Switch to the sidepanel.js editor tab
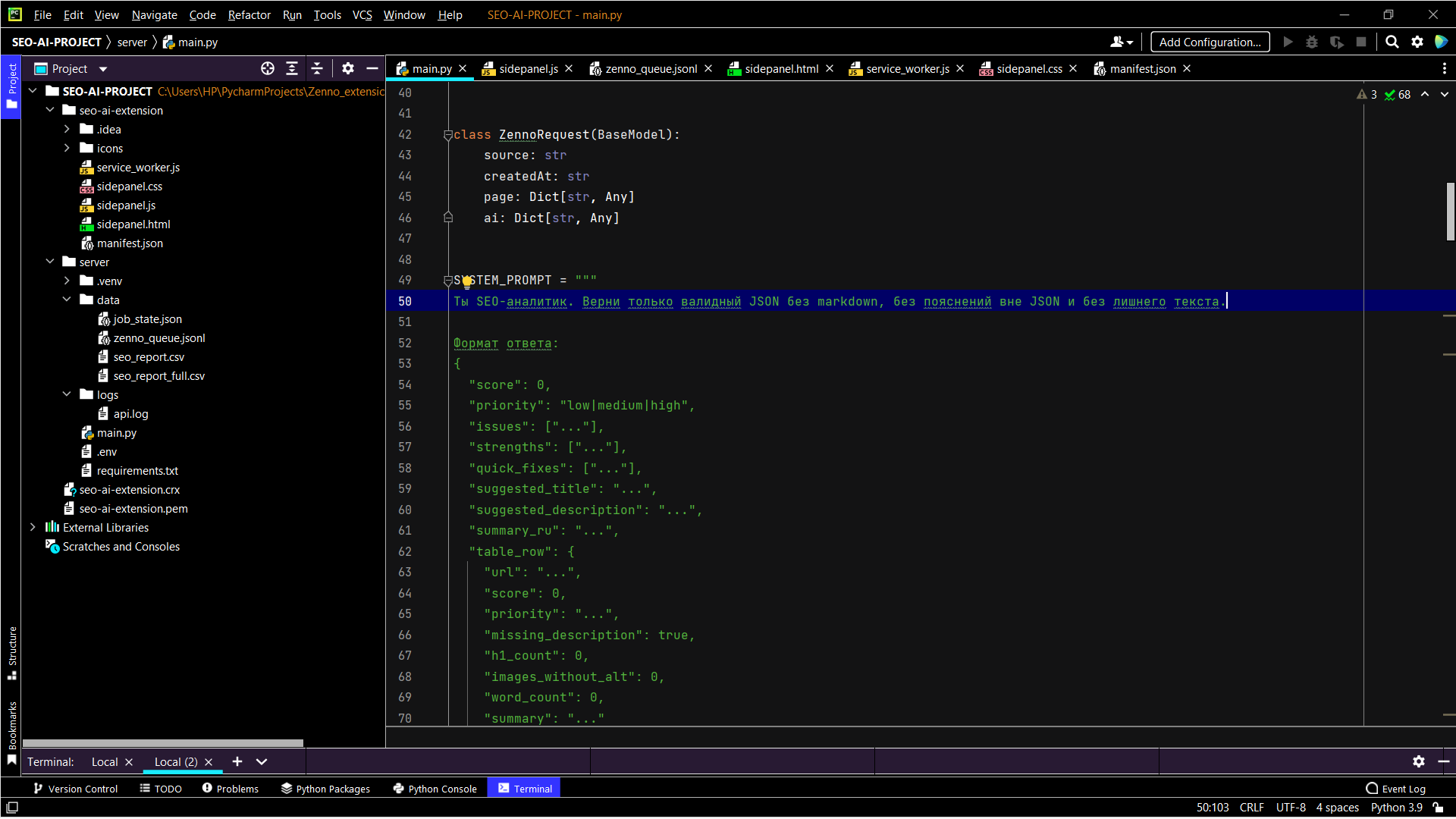 tap(528, 68)
